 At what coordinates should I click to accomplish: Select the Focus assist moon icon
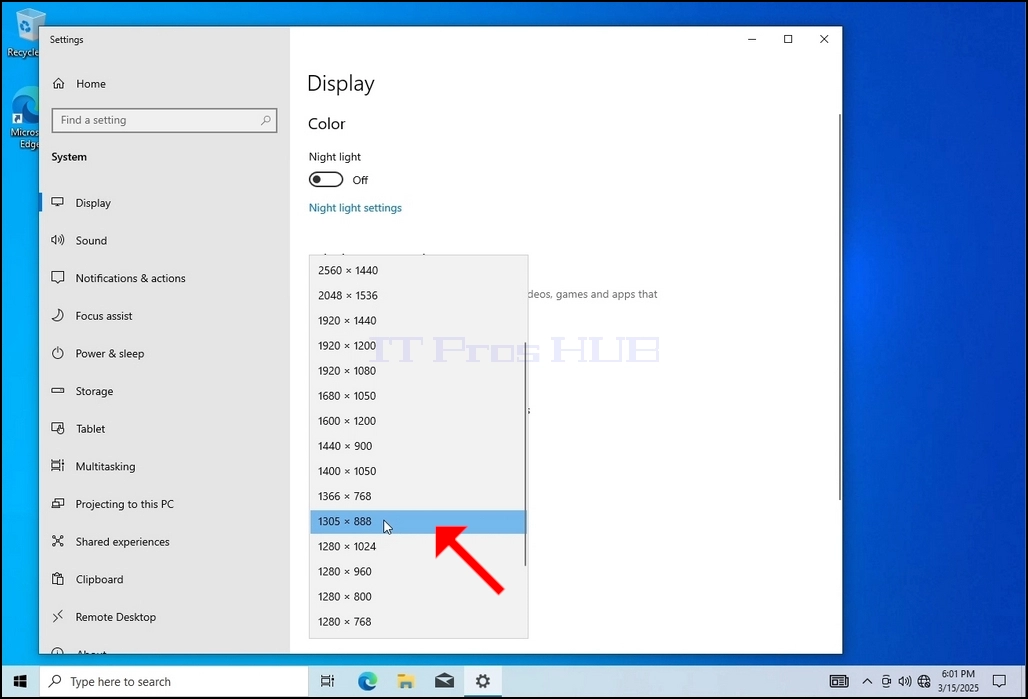coord(58,315)
